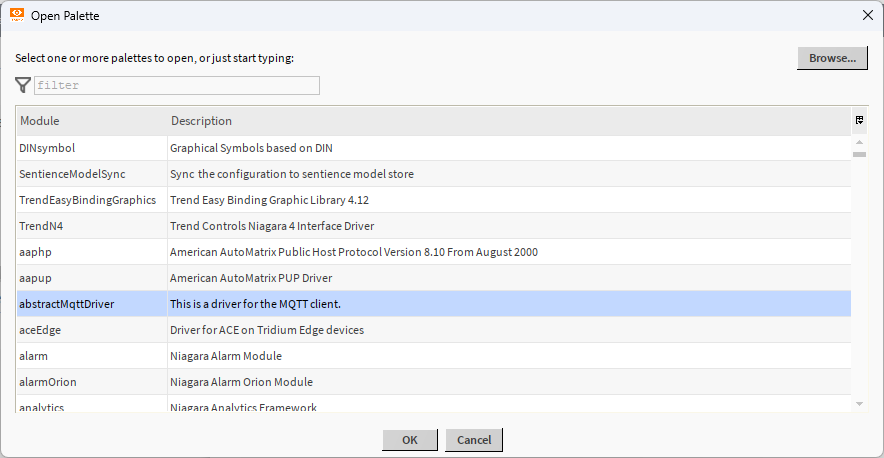Click the scrollbar down arrow
884x458 pixels.
tap(859, 403)
